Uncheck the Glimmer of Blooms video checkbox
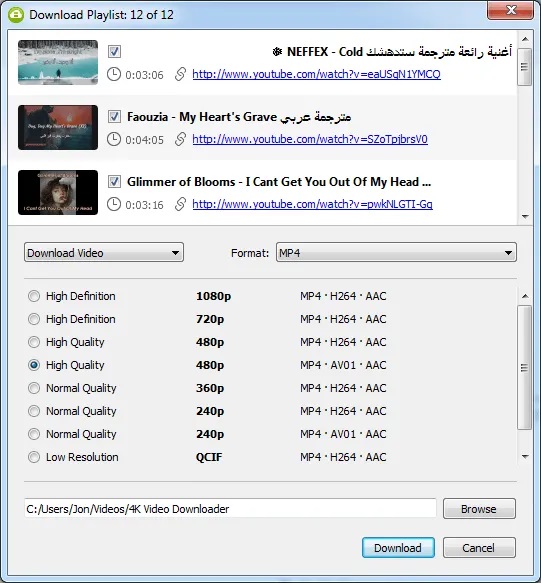 (114, 181)
